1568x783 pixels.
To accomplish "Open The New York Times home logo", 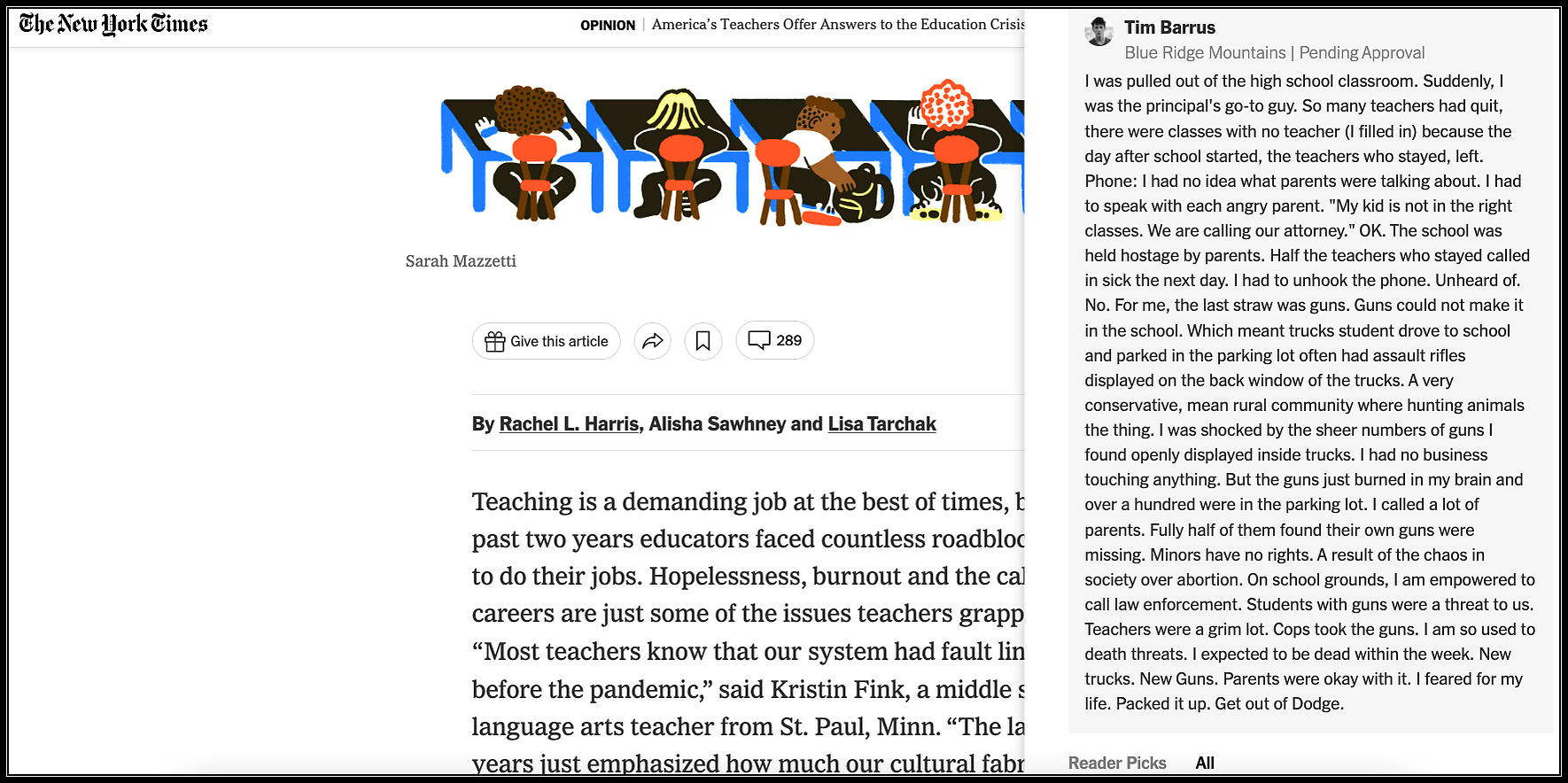I will tap(113, 25).
